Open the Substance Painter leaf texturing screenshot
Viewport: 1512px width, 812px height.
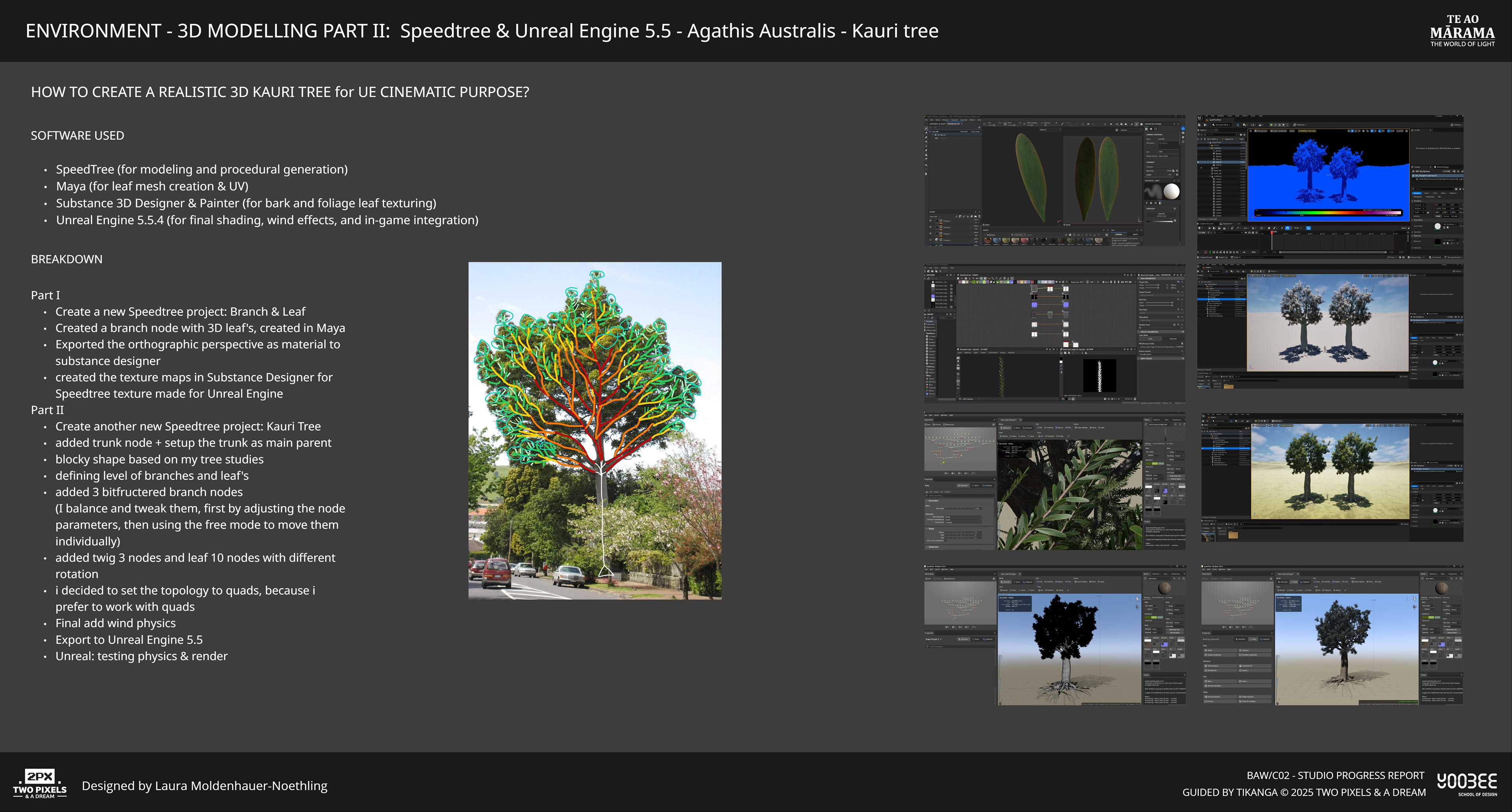point(1055,180)
